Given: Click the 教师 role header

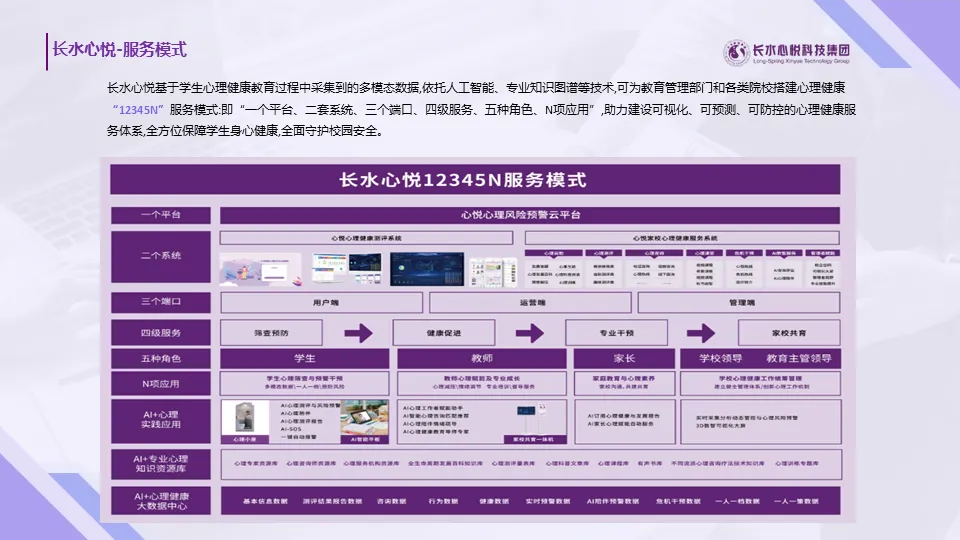Looking at the screenshot, I should click(482, 359).
